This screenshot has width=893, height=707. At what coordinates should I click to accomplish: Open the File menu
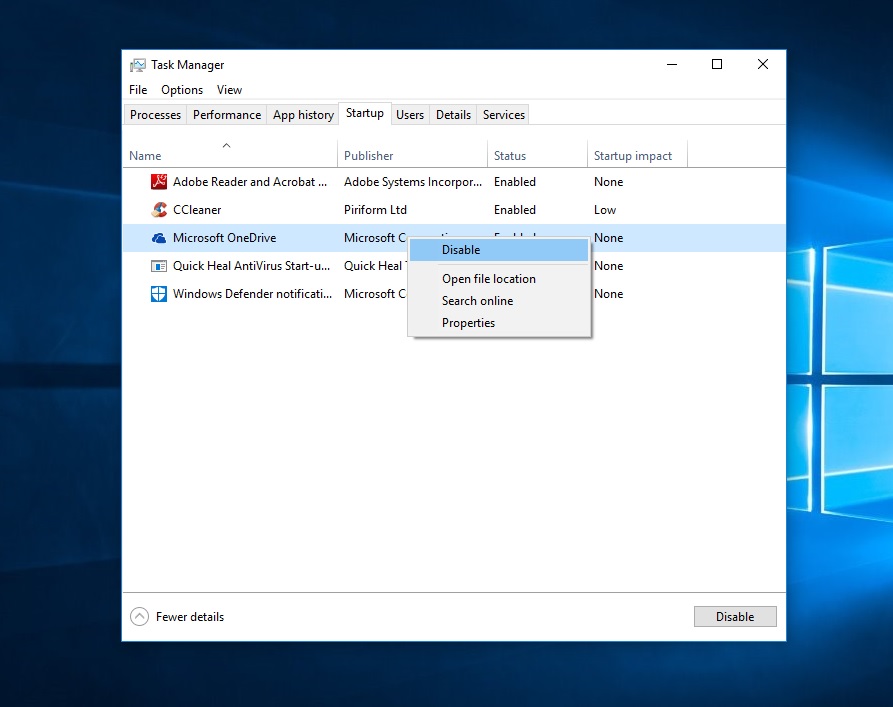click(x=138, y=90)
